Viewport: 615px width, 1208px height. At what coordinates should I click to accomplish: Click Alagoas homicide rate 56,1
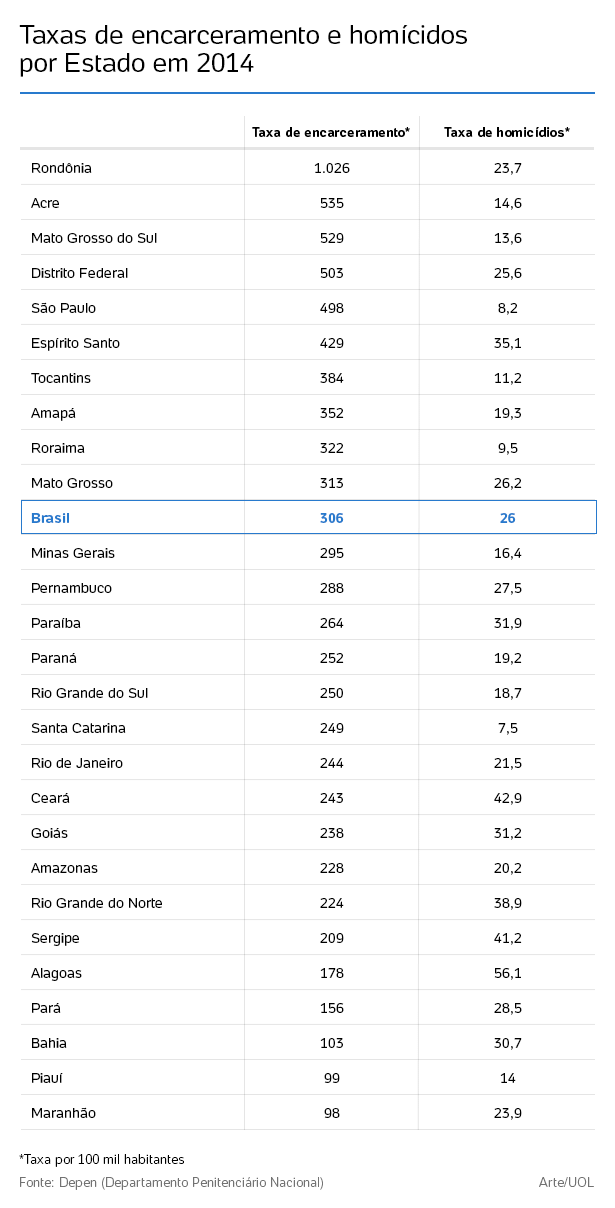tap(508, 973)
